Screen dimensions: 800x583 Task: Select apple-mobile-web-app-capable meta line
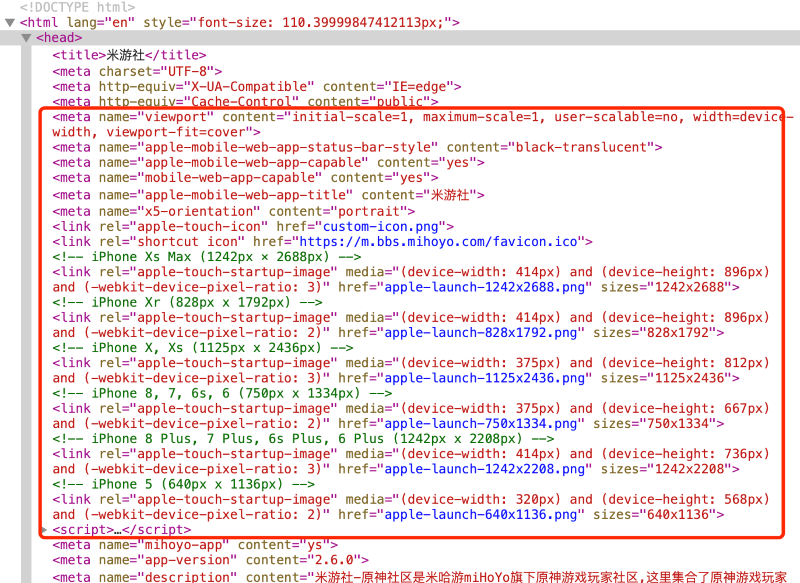268,163
